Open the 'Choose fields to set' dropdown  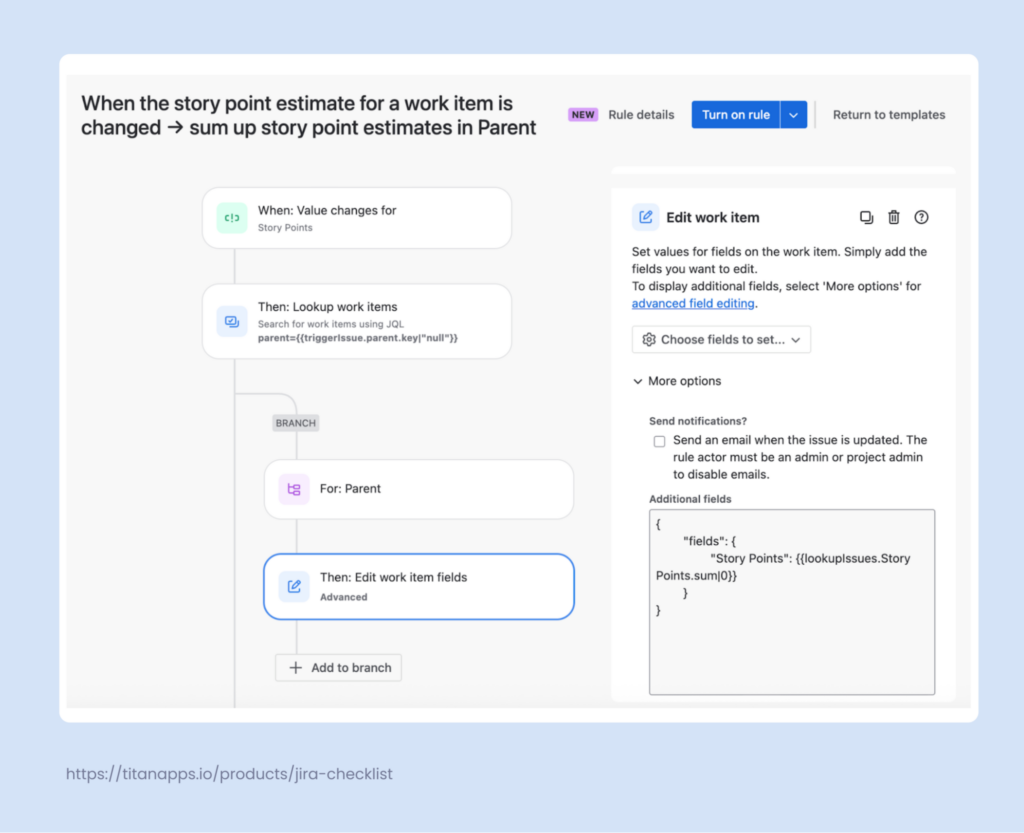pyautogui.click(x=720, y=339)
